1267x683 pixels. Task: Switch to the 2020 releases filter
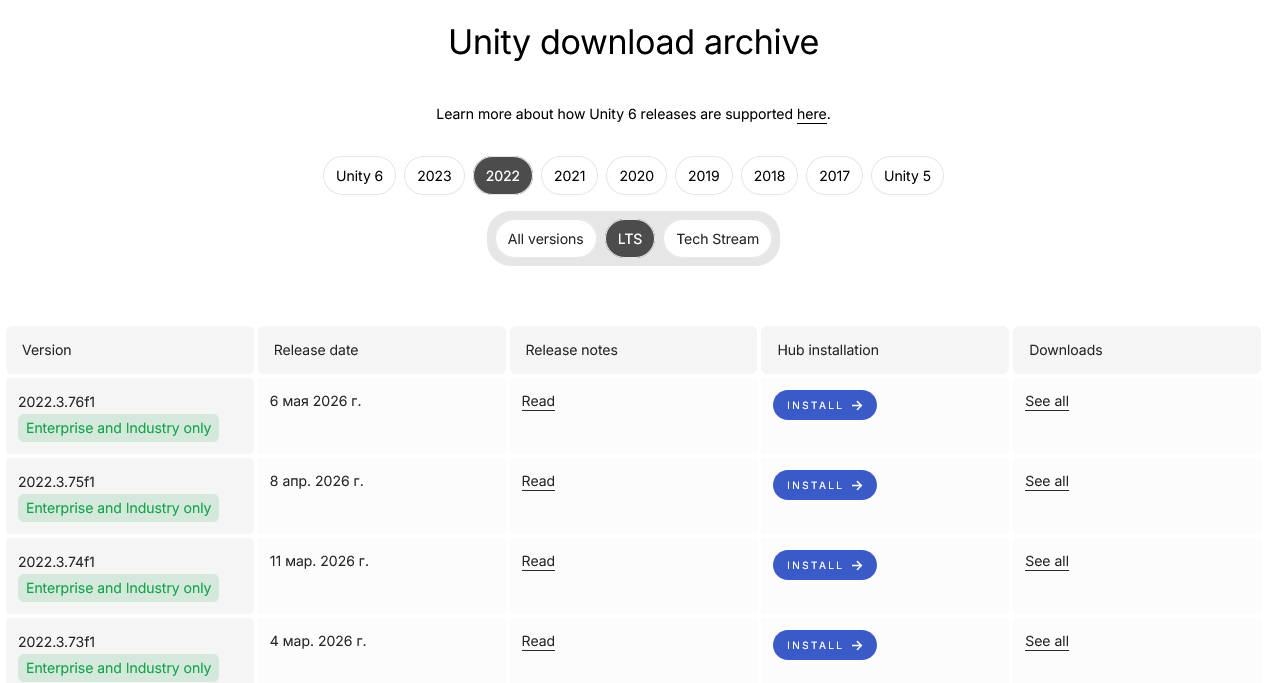pyautogui.click(x=636, y=176)
